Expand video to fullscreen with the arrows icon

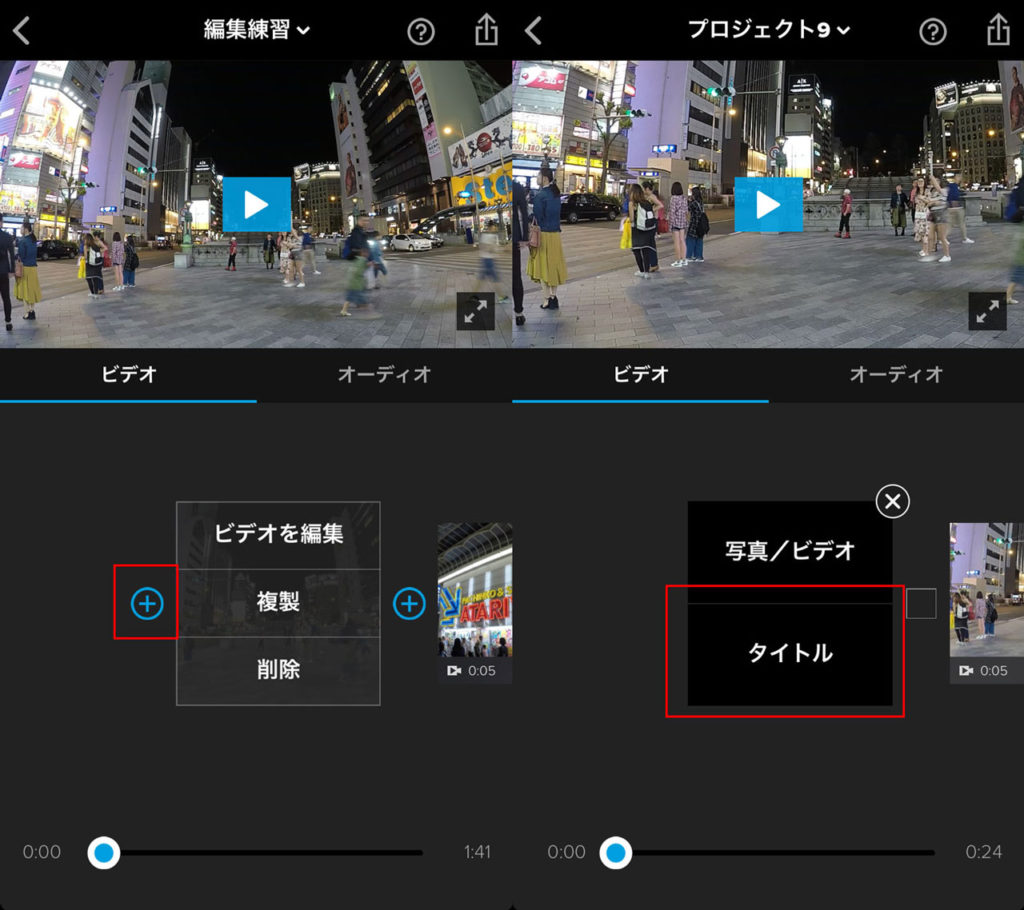(x=475, y=312)
